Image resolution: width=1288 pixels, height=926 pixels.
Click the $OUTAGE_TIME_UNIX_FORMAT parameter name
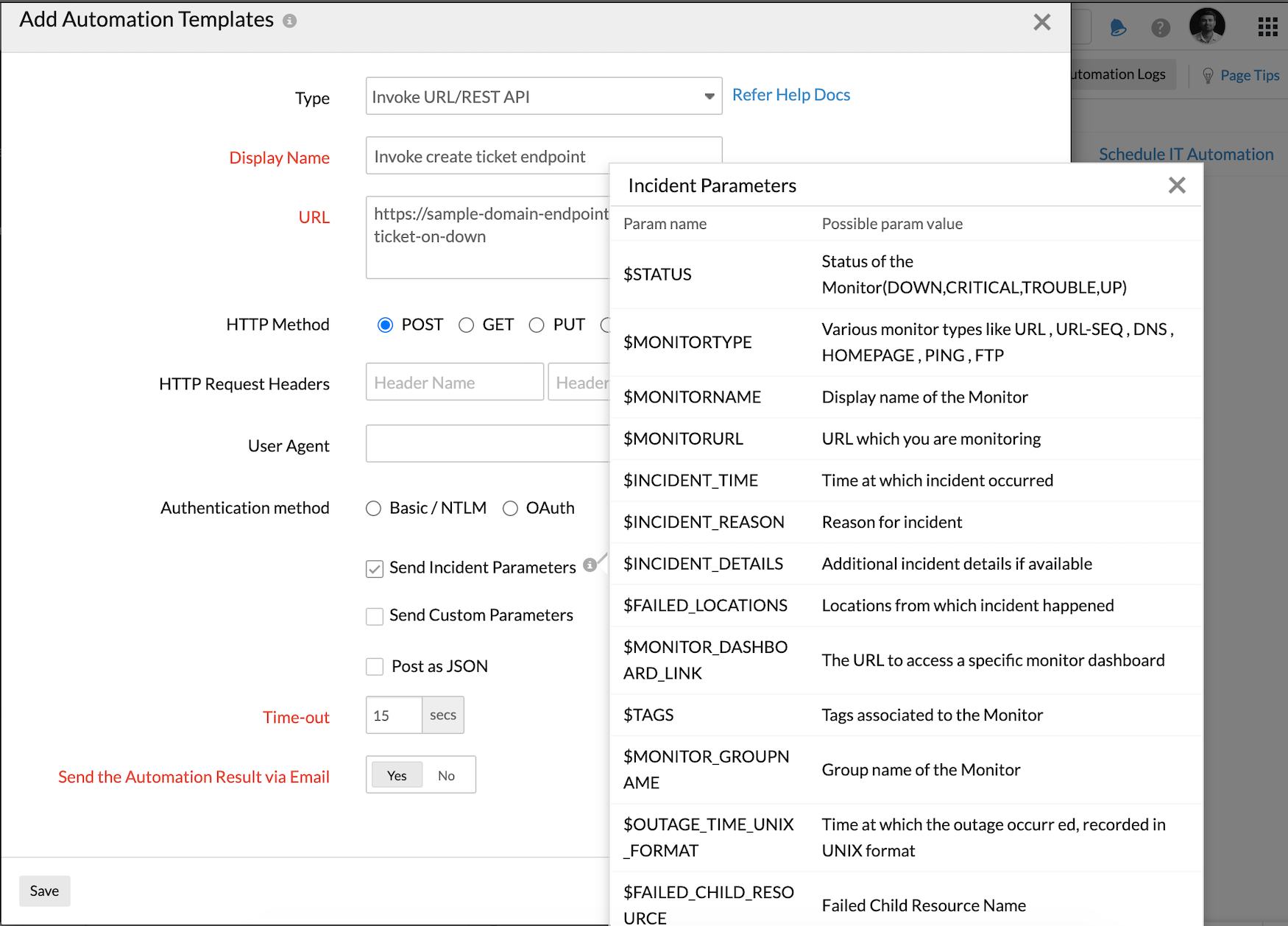pyautogui.click(x=708, y=838)
